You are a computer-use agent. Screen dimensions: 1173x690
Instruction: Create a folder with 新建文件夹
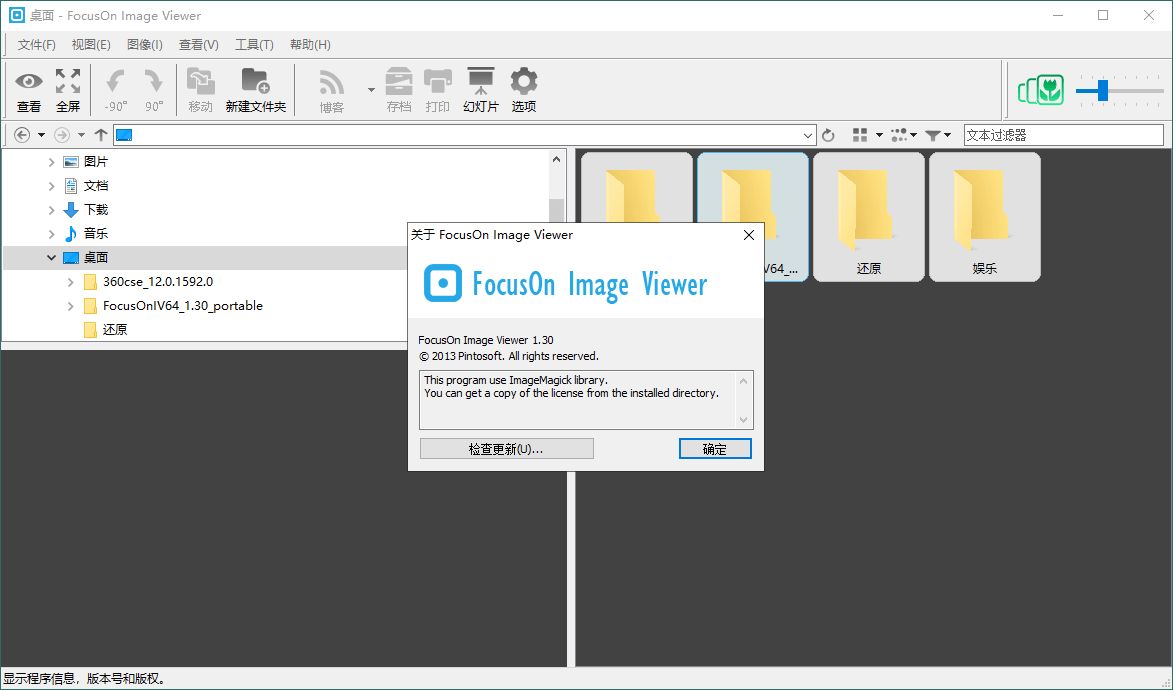[x=255, y=90]
